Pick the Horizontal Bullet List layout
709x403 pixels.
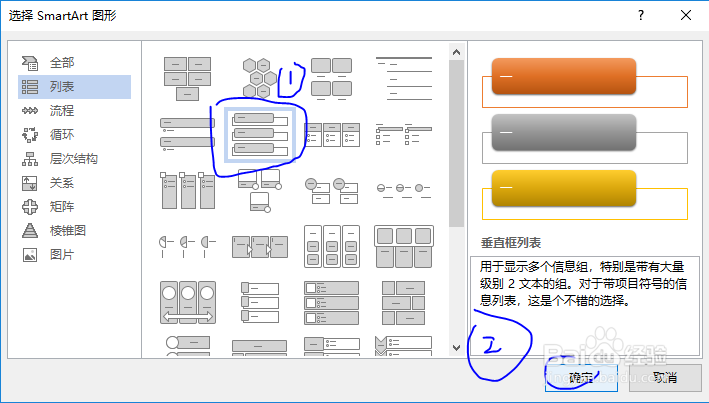coord(331,134)
